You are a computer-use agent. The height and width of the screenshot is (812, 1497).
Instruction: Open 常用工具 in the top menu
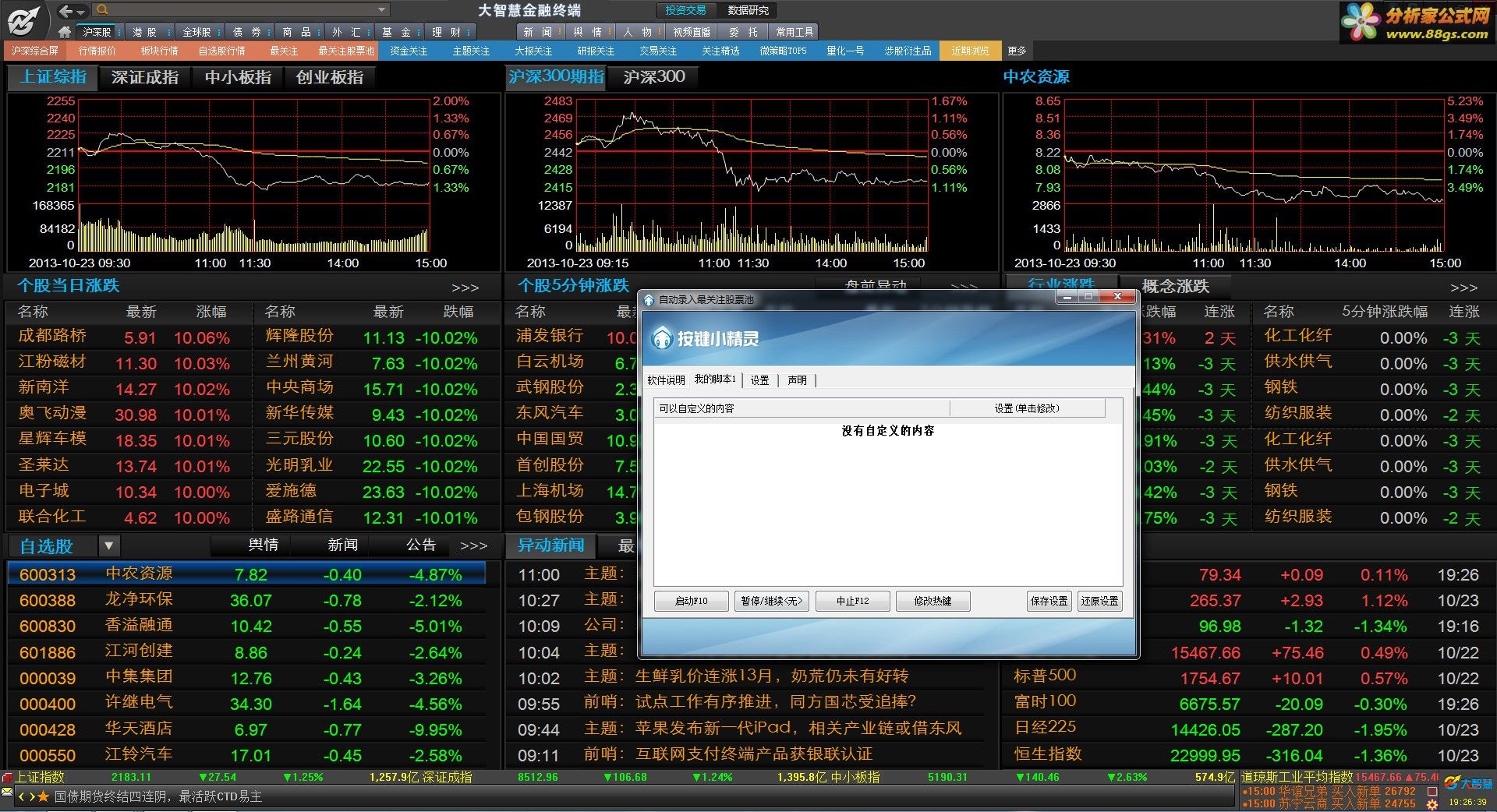pyautogui.click(x=795, y=32)
